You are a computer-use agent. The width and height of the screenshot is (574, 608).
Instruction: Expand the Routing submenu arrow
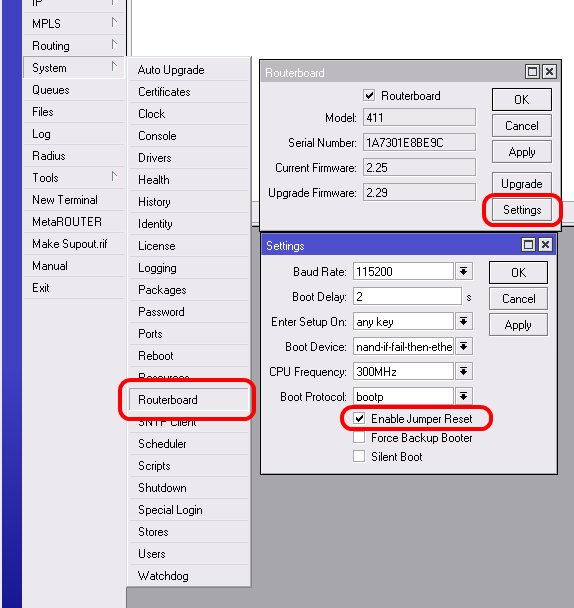click(114, 45)
